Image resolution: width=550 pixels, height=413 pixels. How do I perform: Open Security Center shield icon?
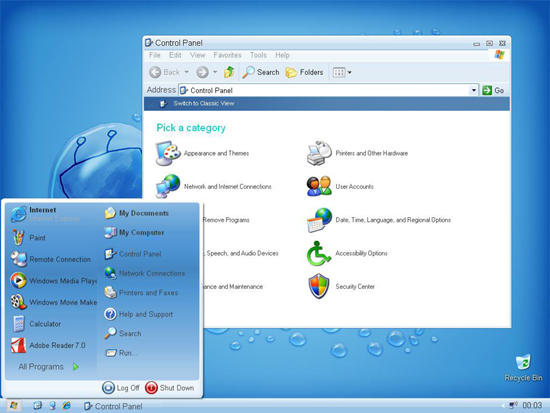(x=319, y=286)
